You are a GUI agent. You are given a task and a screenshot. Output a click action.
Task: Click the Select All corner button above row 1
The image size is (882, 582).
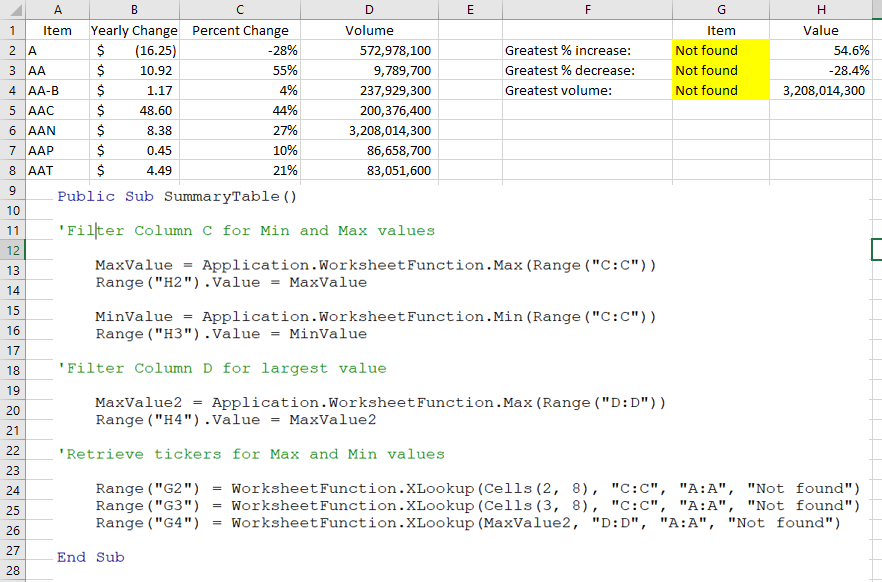(x=12, y=9)
